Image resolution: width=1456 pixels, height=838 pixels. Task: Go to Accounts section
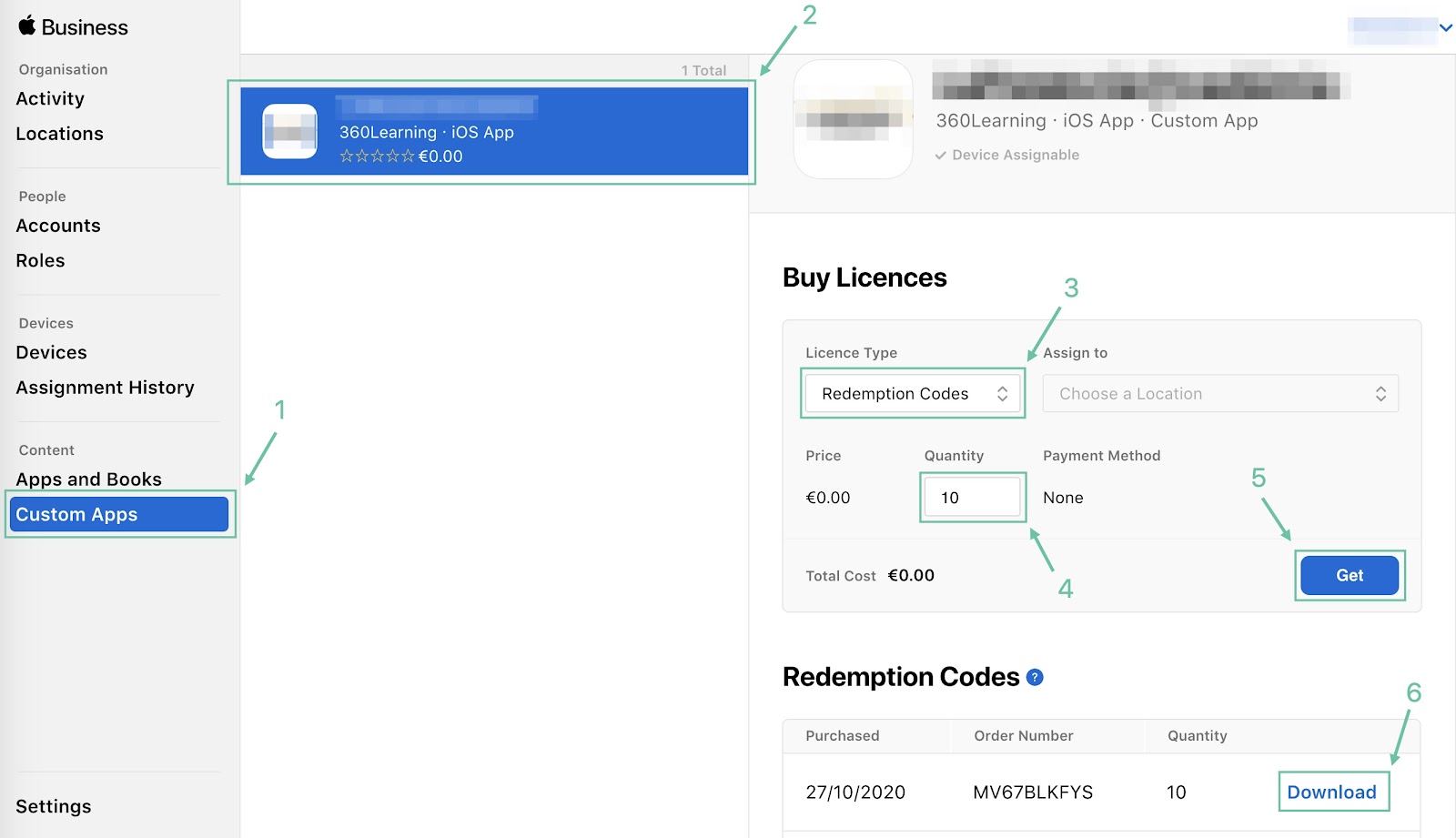[x=58, y=226]
